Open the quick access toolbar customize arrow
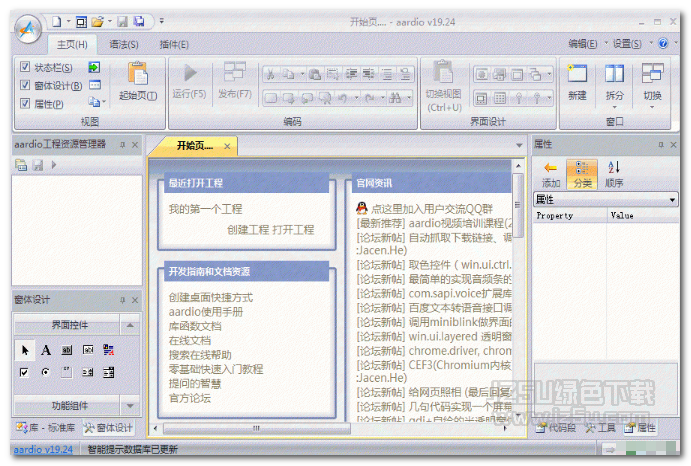The image size is (691, 466). [162, 21]
